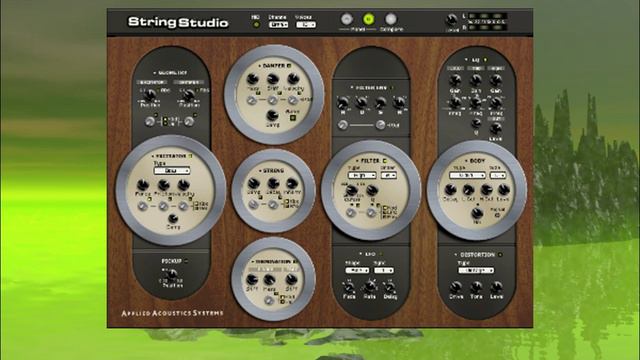Turn the Filter Env Decay knob
The image size is (640, 360).
(x=361, y=103)
